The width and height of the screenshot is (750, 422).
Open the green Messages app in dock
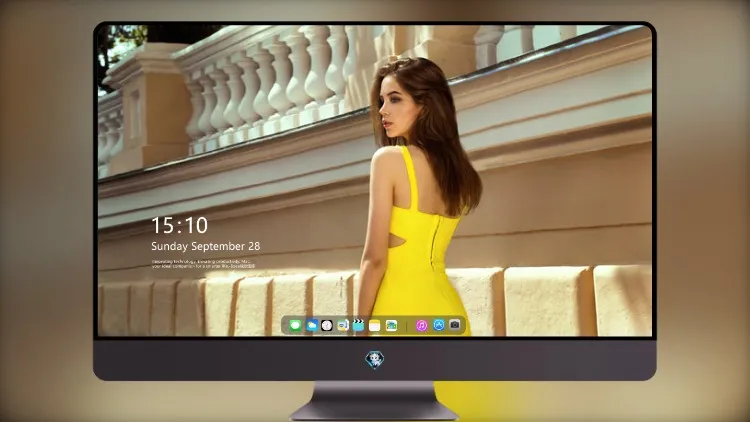295,326
